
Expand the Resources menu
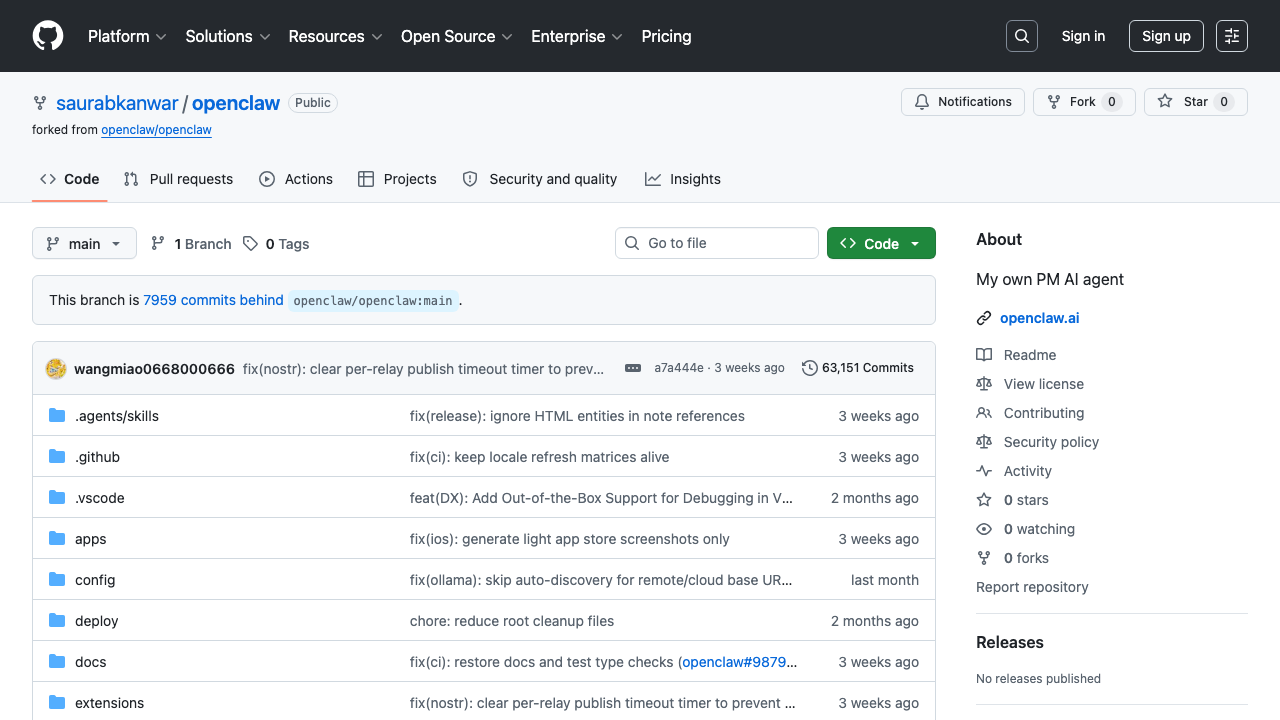click(335, 36)
